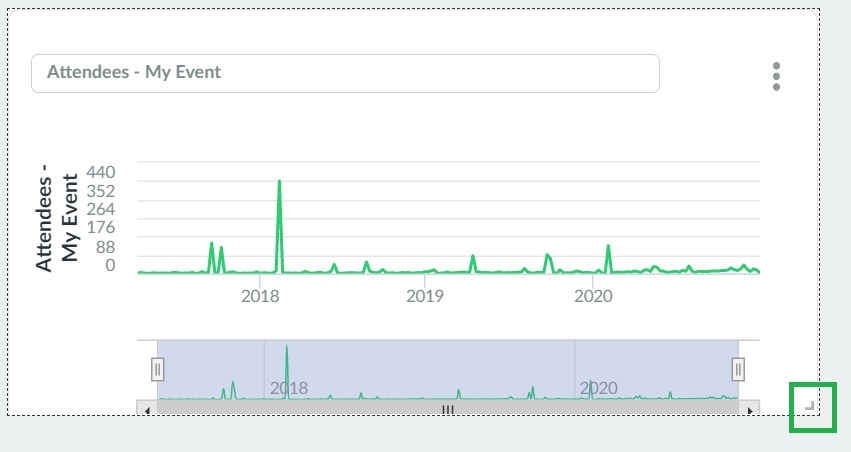Click the left range selector handle

pyautogui.click(x=157, y=370)
